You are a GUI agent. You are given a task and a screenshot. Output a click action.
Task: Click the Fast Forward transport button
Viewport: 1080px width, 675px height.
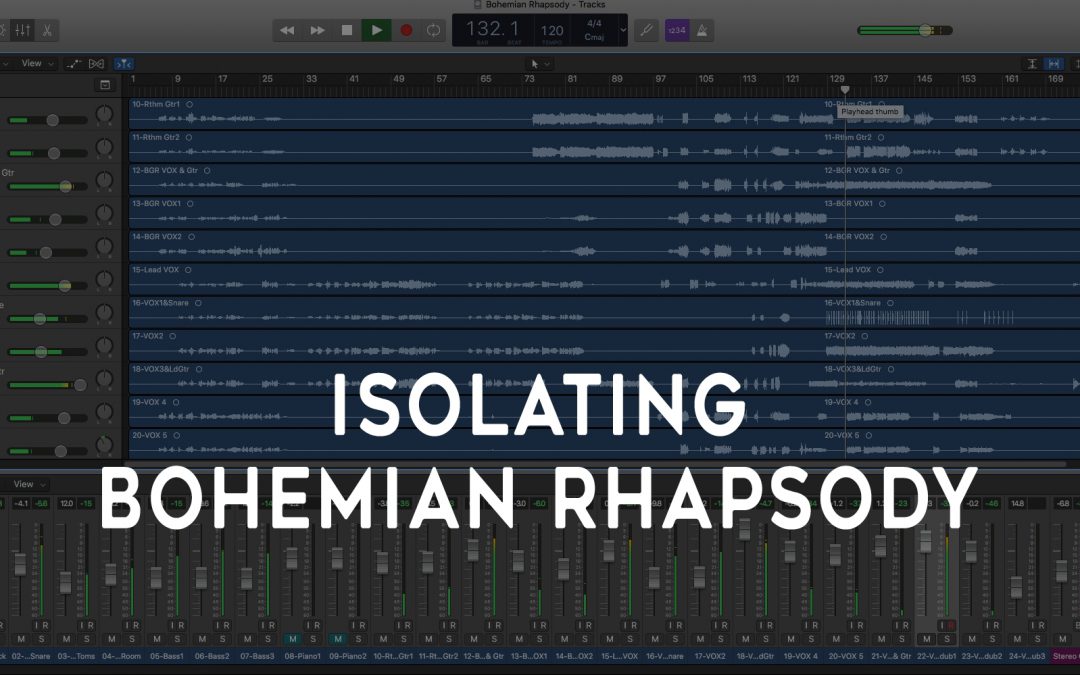coord(317,30)
